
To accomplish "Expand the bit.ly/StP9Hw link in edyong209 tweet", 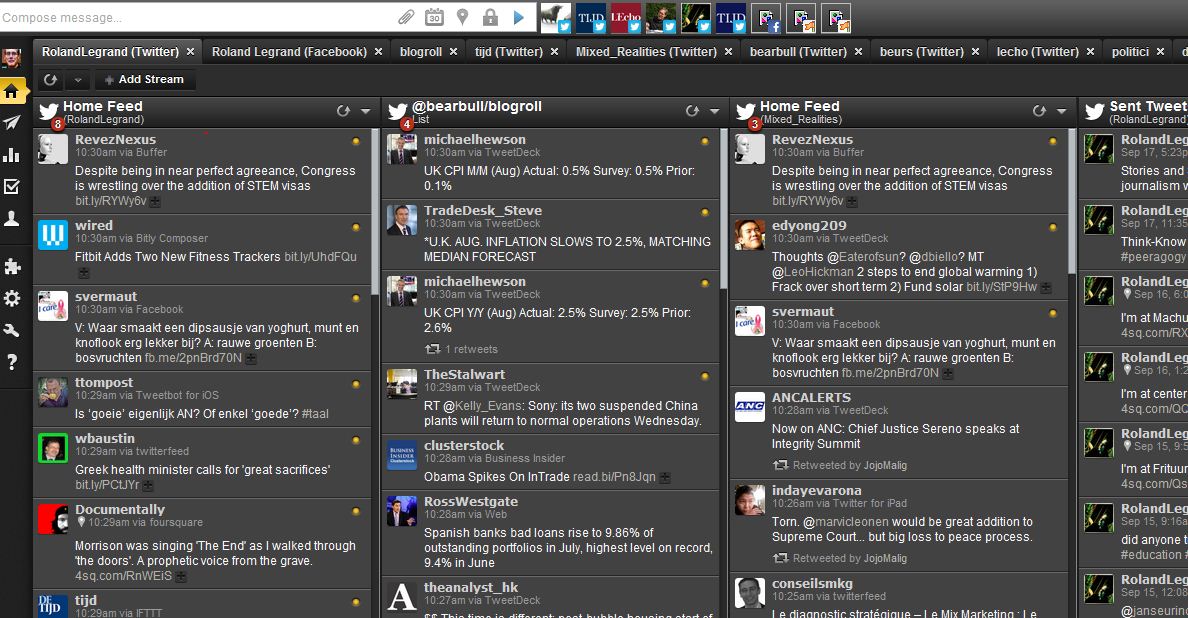I will 1046,287.
